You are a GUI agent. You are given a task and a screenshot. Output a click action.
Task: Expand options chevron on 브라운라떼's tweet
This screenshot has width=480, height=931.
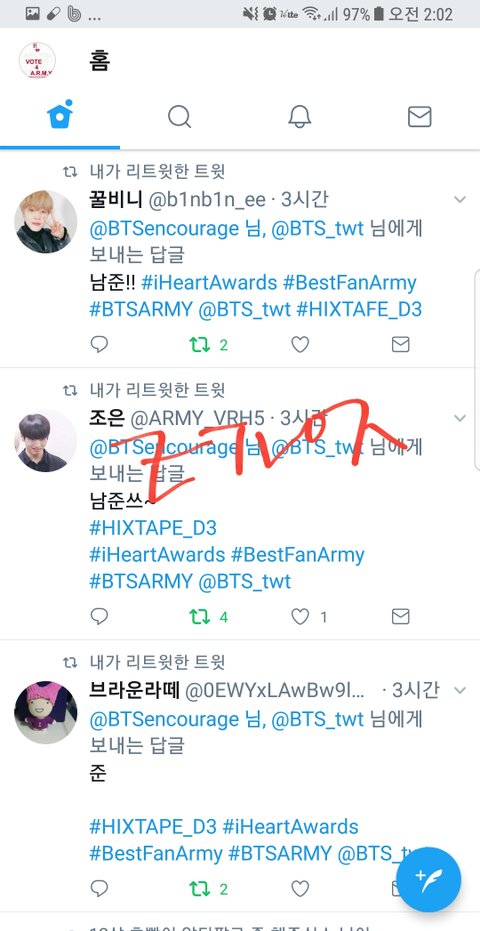[460, 690]
